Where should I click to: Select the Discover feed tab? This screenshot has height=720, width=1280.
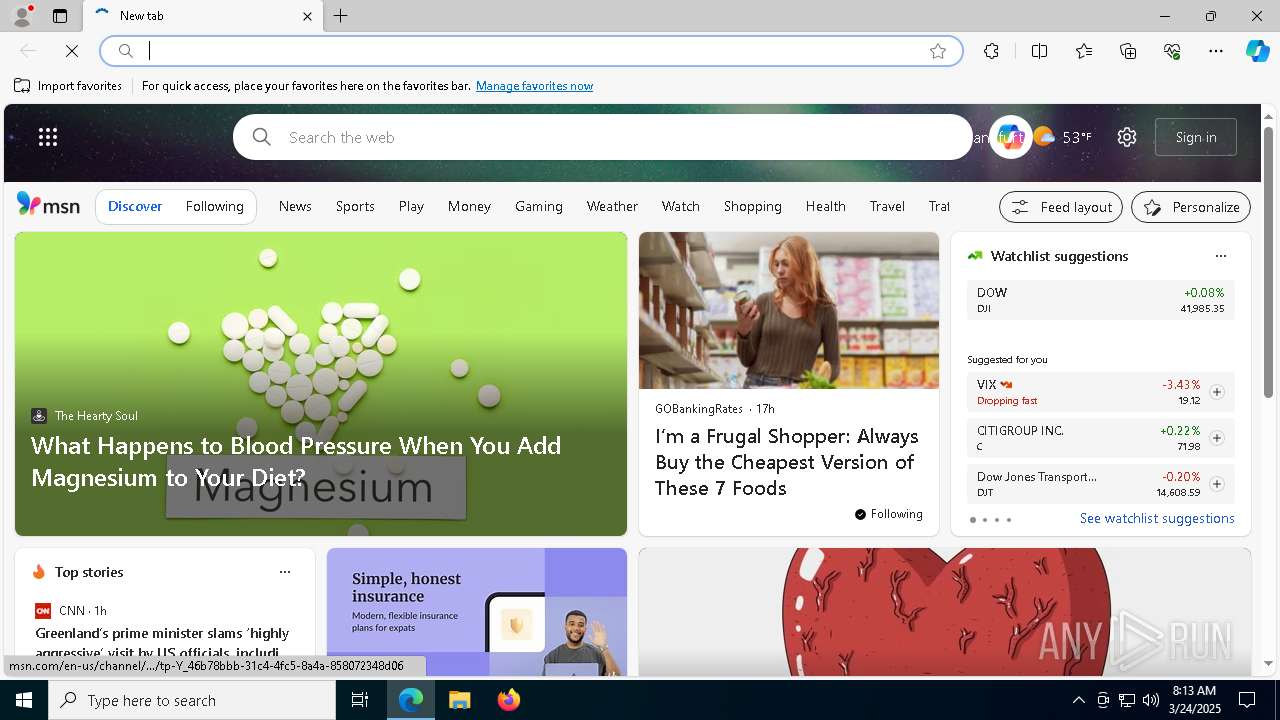135,206
